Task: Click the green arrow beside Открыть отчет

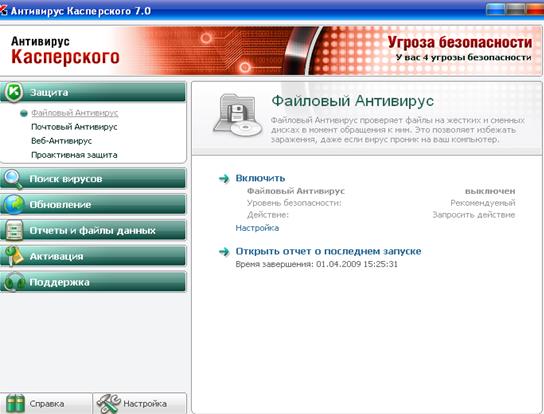Action: point(224,252)
